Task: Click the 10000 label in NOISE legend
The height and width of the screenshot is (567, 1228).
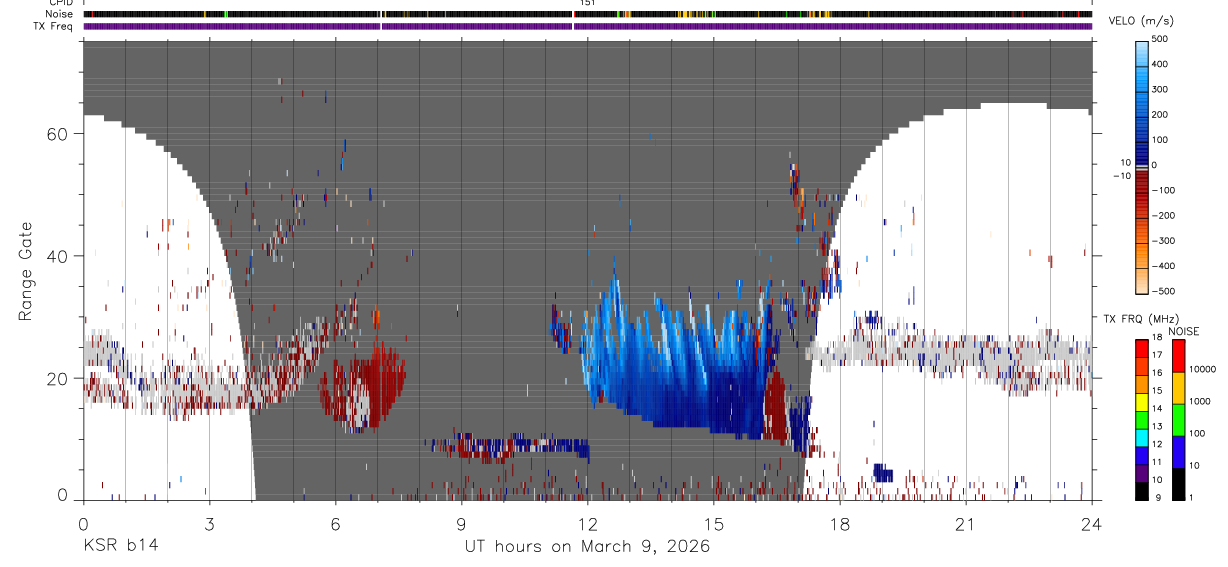Action: [1203, 370]
